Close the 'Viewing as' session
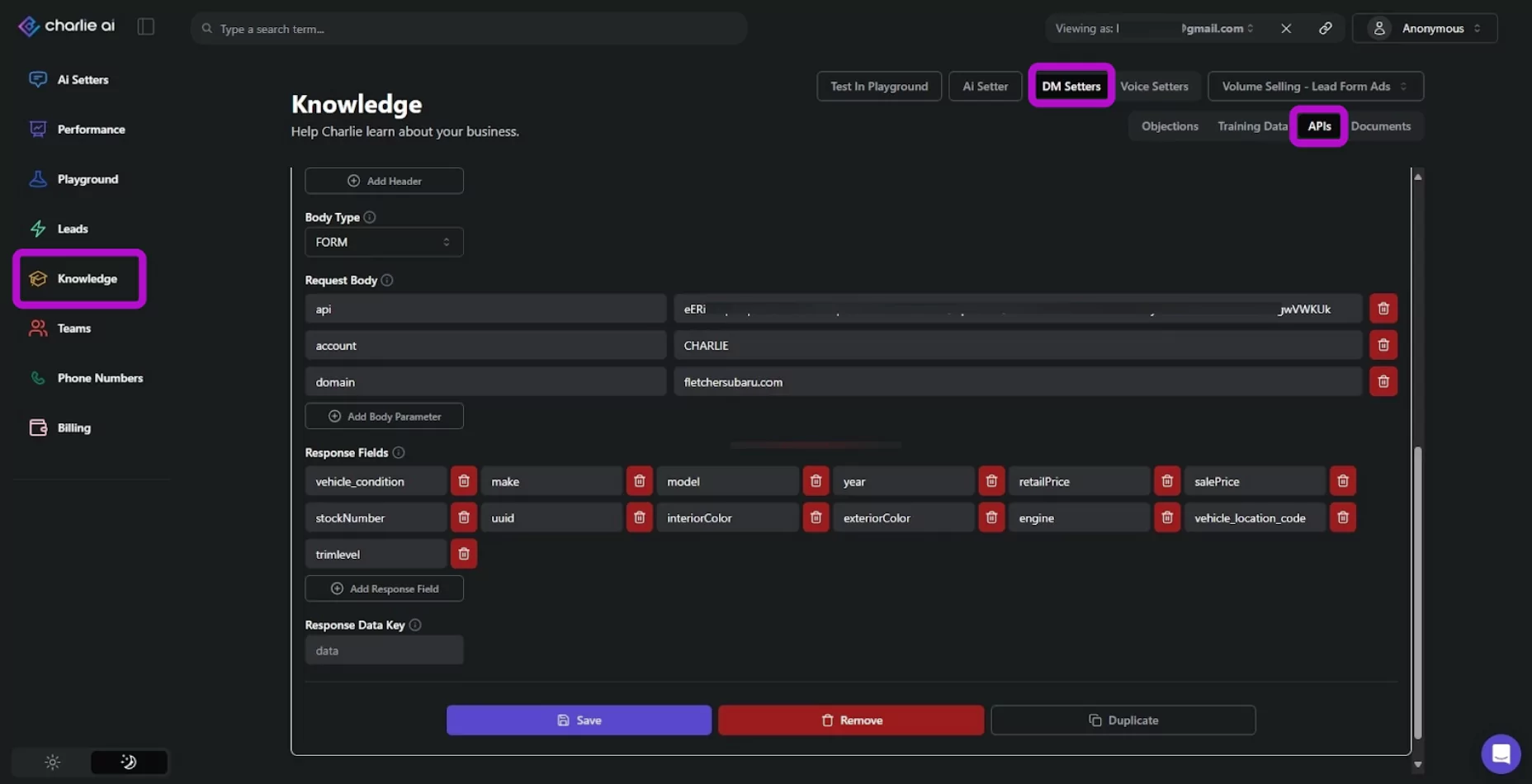The image size is (1532, 784). [x=1286, y=28]
